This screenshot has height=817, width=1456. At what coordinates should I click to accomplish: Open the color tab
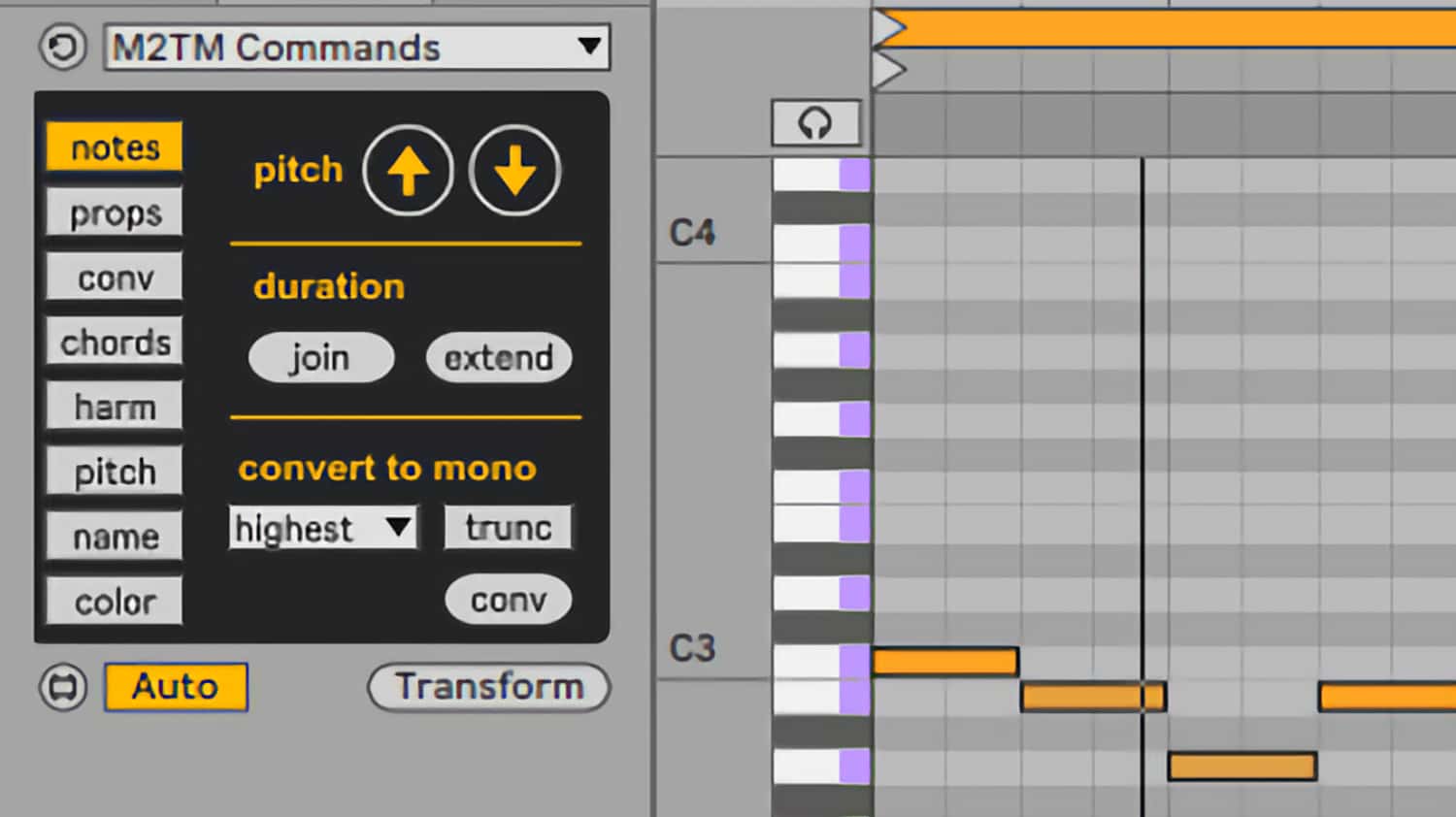(116, 602)
